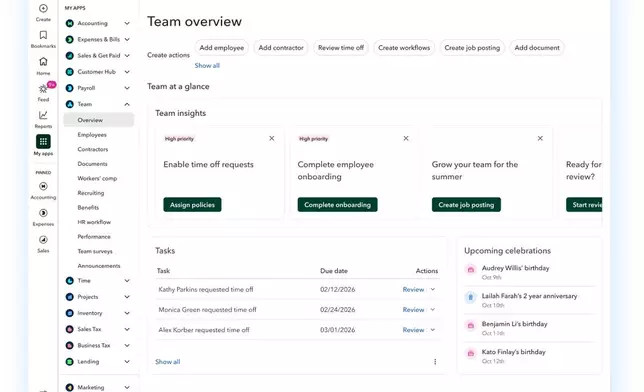Click the Projects app icon

click(70, 297)
